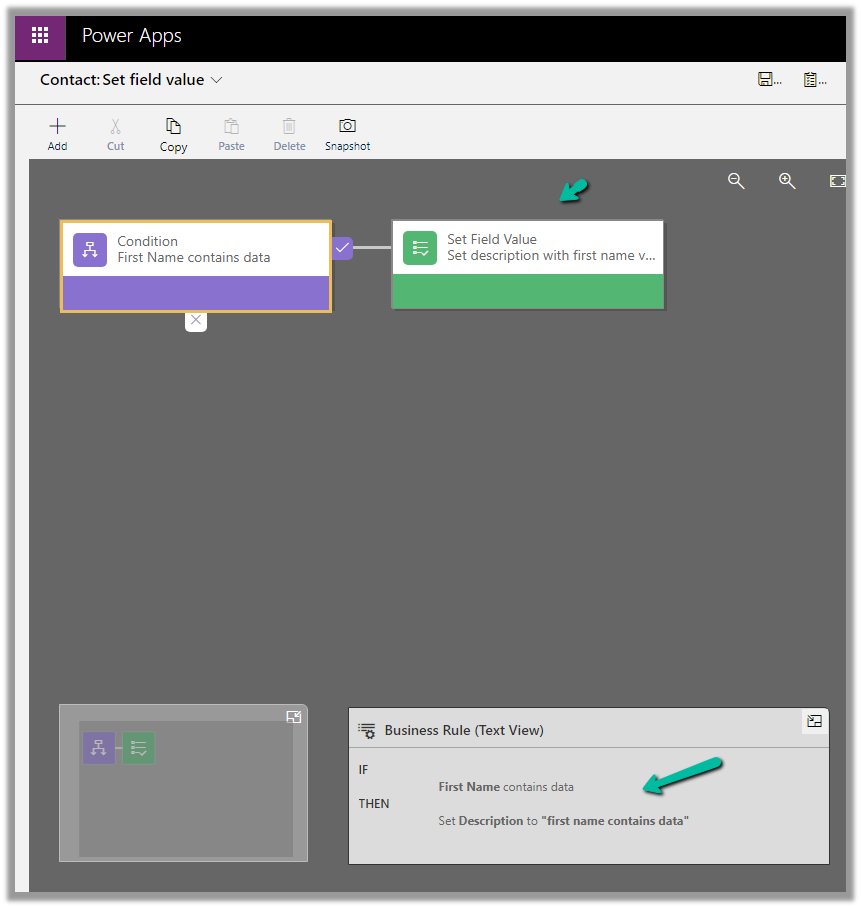
Task: Collapse the Business Rule Text View panel
Action: pos(814,721)
